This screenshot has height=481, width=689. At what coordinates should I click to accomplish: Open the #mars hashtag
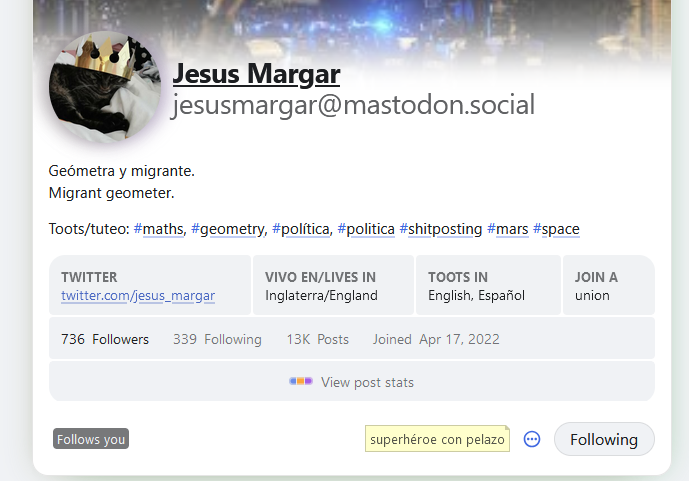pyautogui.click(x=508, y=229)
